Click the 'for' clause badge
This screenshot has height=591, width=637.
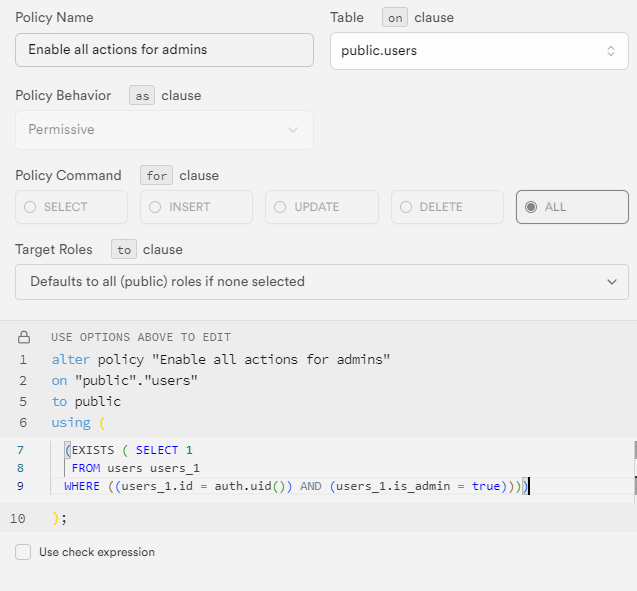pyautogui.click(x=156, y=175)
